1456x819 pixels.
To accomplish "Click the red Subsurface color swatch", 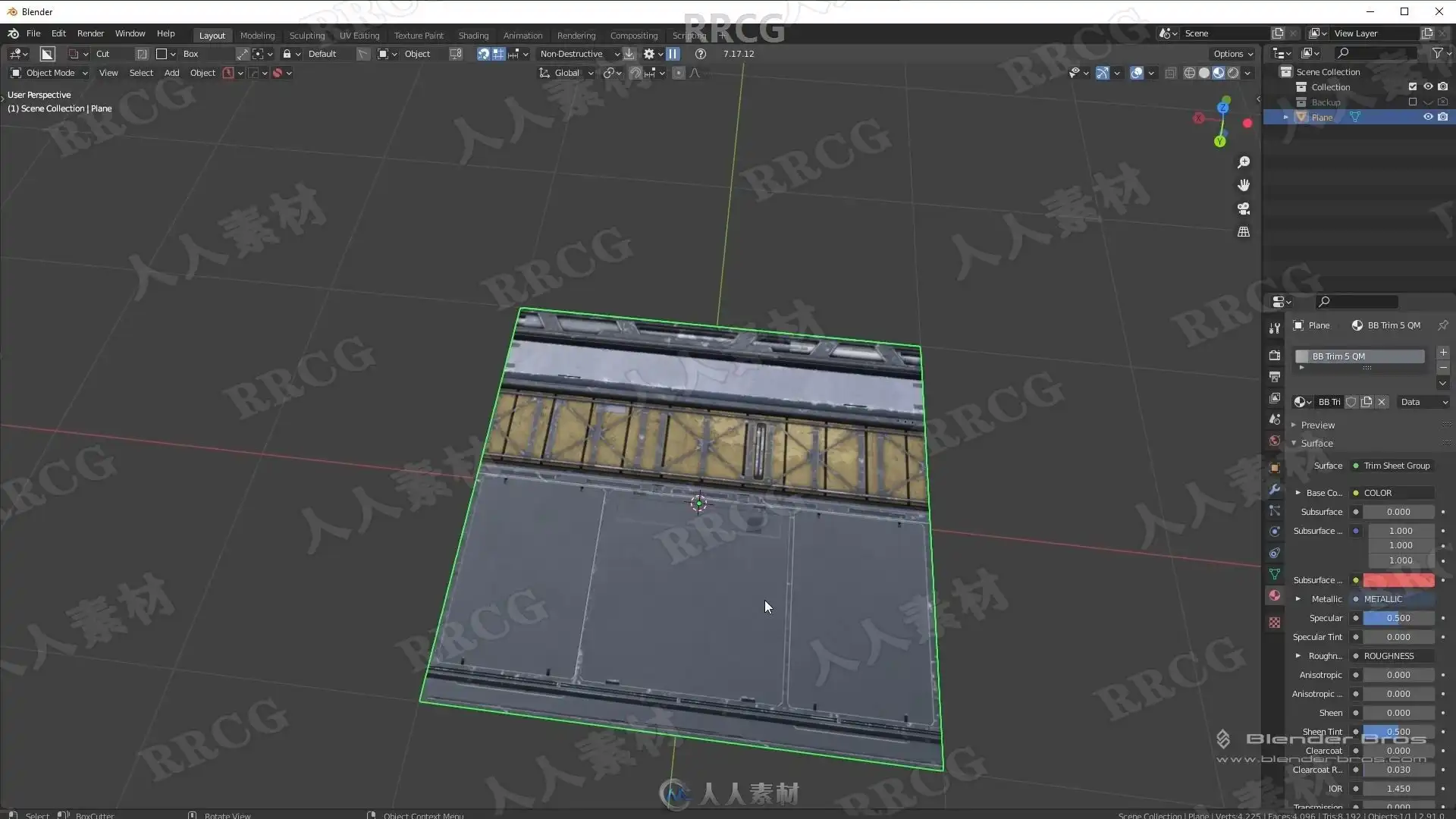I will (x=1398, y=580).
